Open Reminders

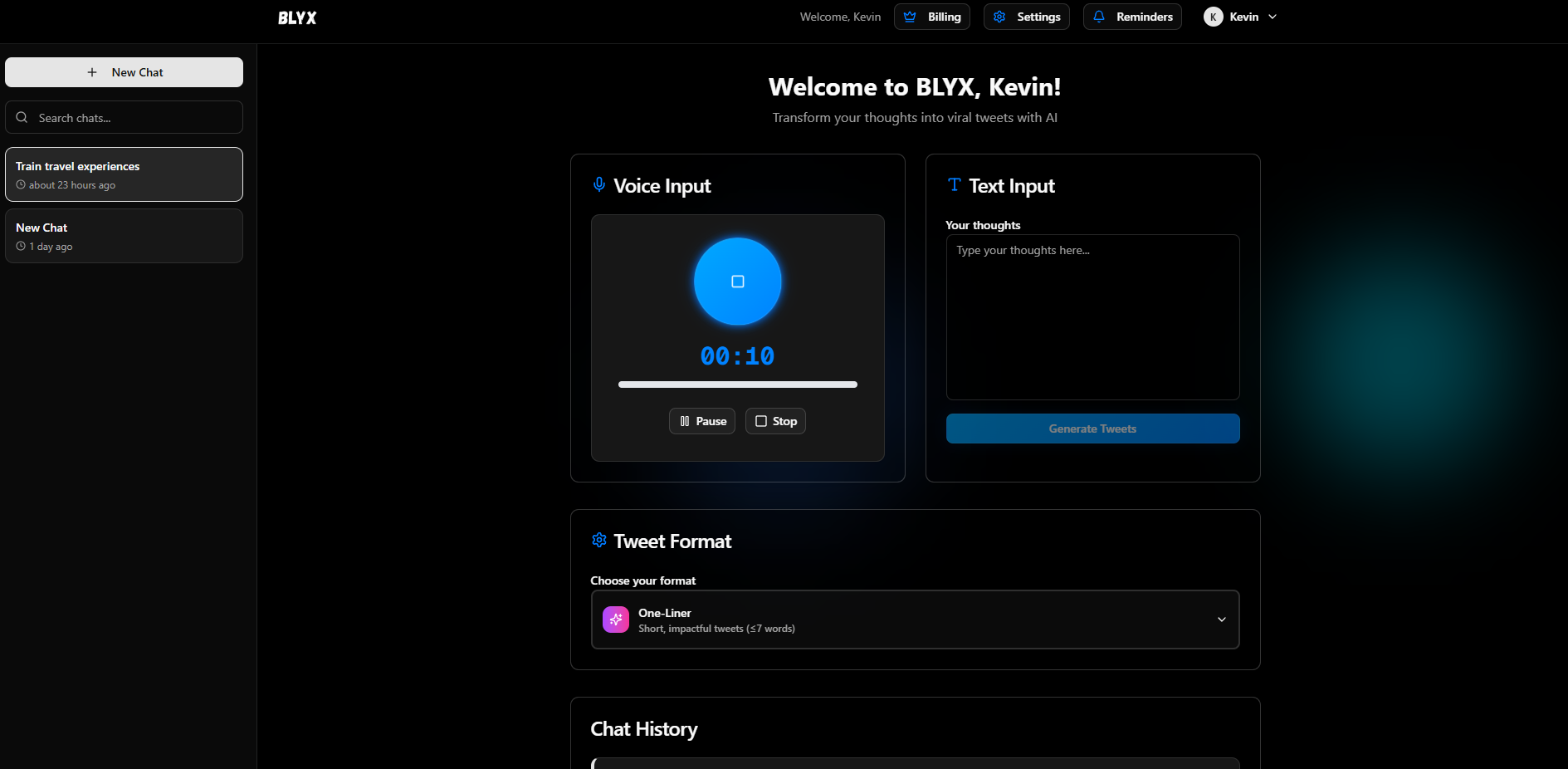pos(1132,17)
